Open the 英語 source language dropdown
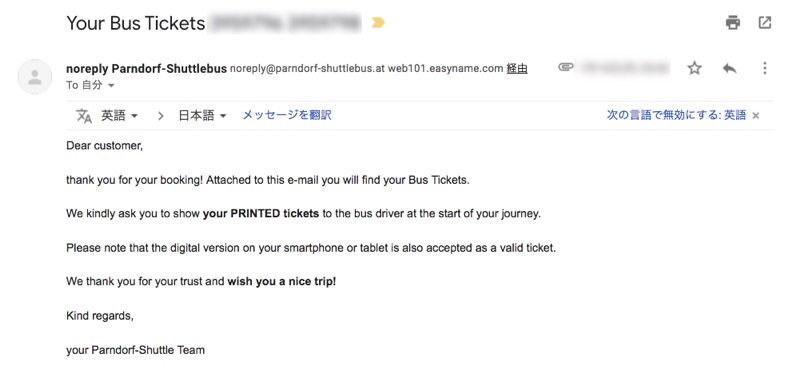The height and width of the screenshot is (370, 785). 120,116
